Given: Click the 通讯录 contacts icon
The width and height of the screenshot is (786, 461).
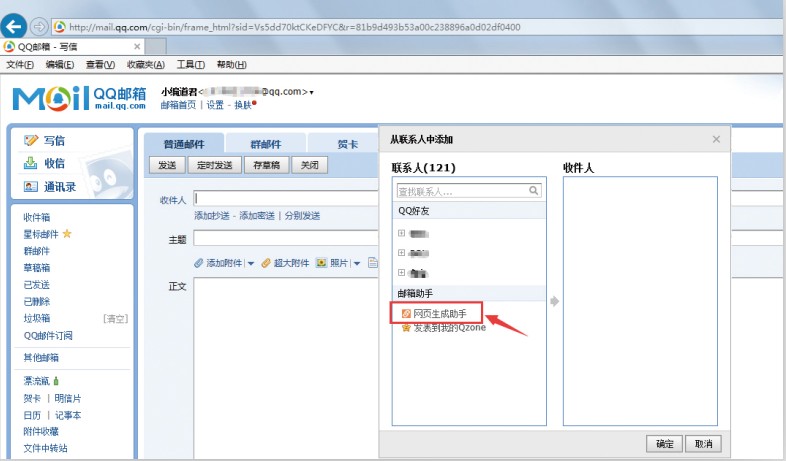Looking at the screenshot, I should click(x=31, y=186).
